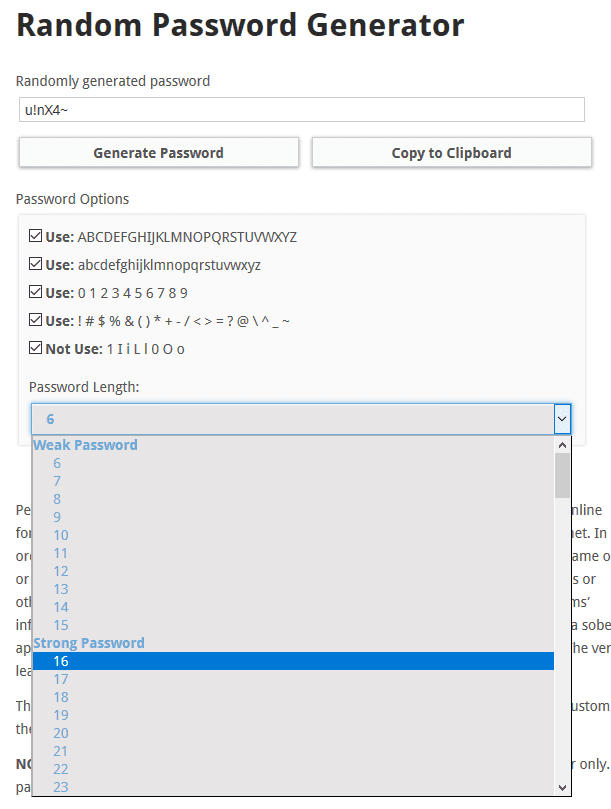Select length 20 under Strong Password

61,733
